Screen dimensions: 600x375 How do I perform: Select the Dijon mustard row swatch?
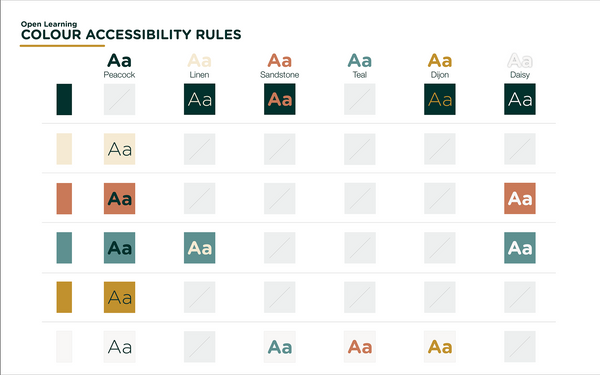[x=64, y=297]
